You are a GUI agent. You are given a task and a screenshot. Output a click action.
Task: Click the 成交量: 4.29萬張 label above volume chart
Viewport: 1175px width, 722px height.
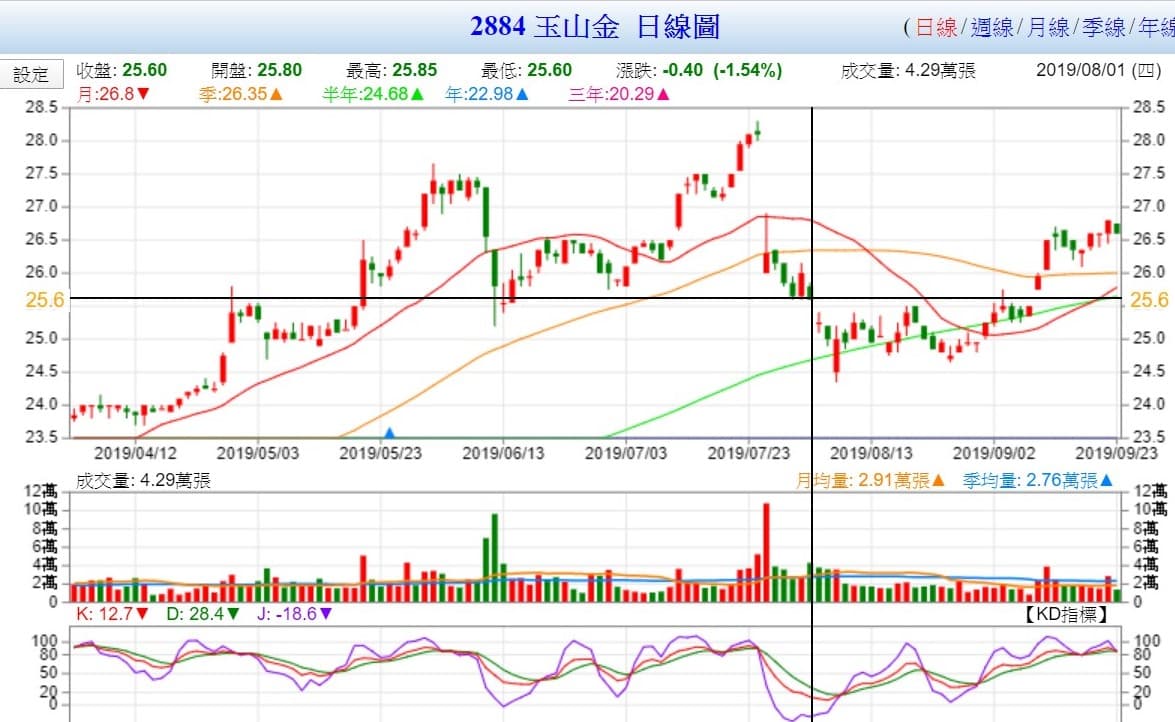[143, 480]
